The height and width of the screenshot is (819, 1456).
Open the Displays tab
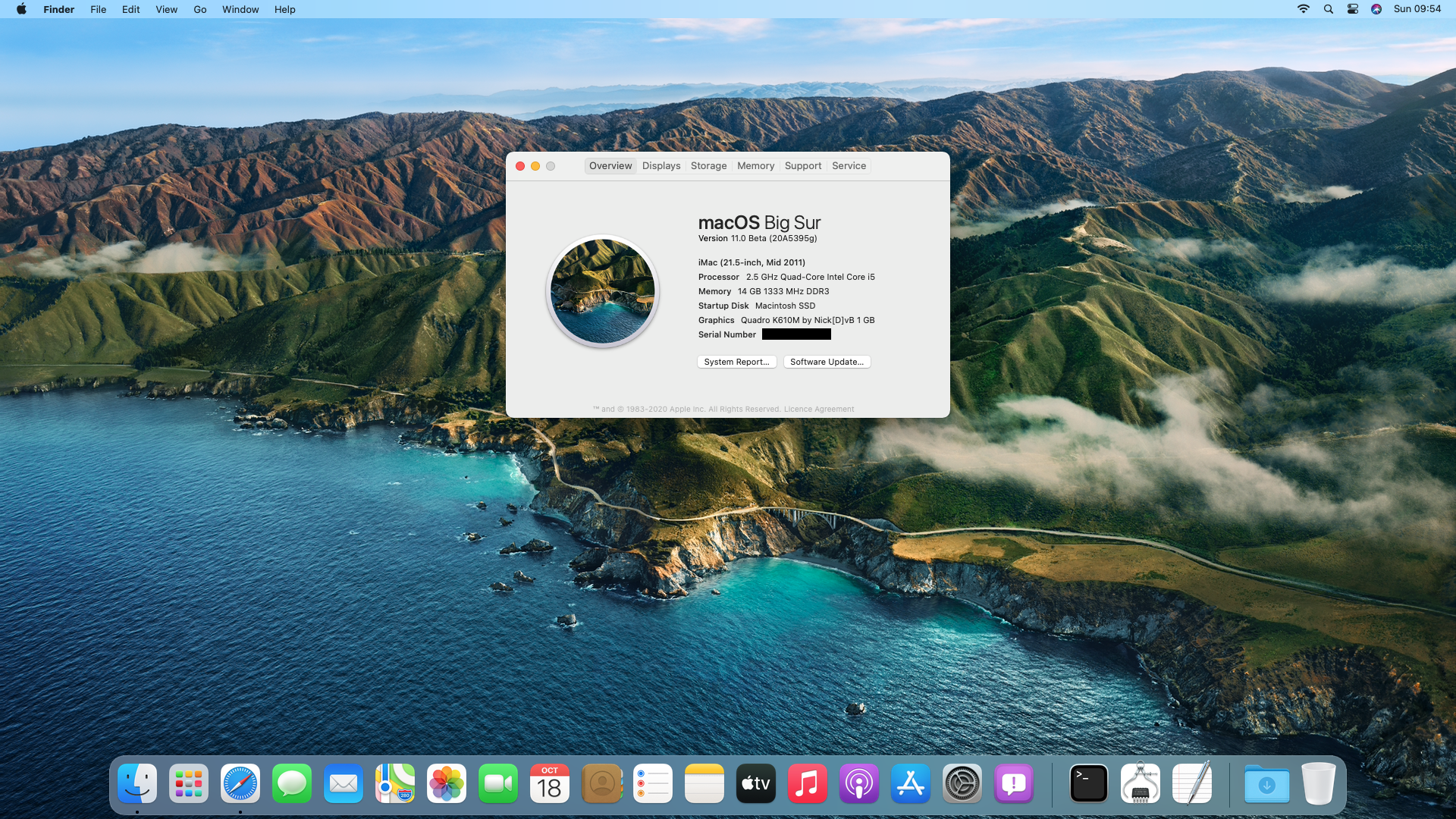click(x=661, y=165)
